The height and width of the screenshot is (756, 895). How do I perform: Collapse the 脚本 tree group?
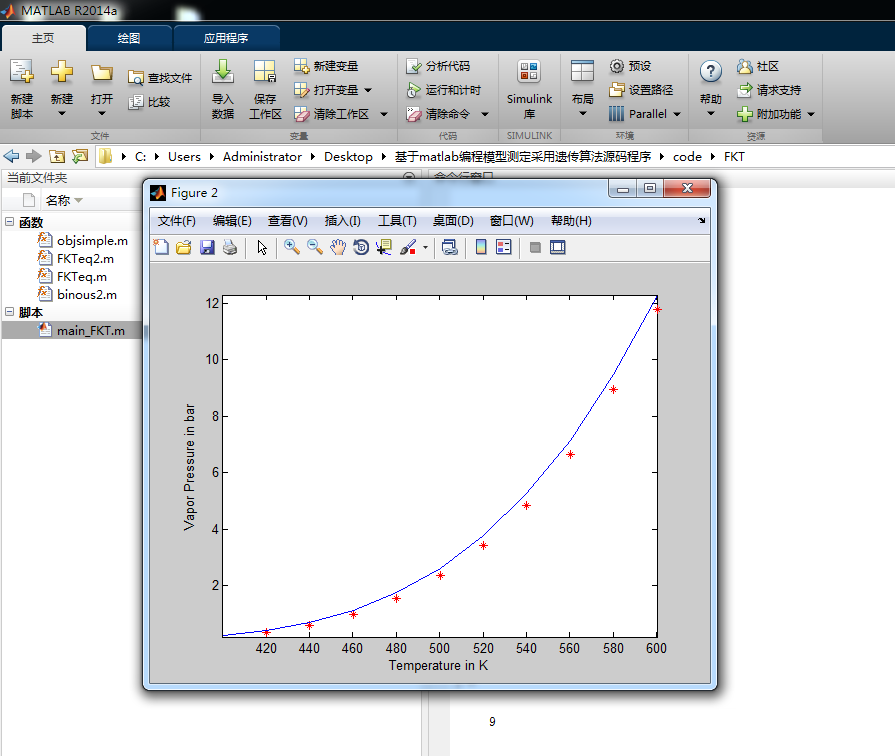click(x=10, y=312)
